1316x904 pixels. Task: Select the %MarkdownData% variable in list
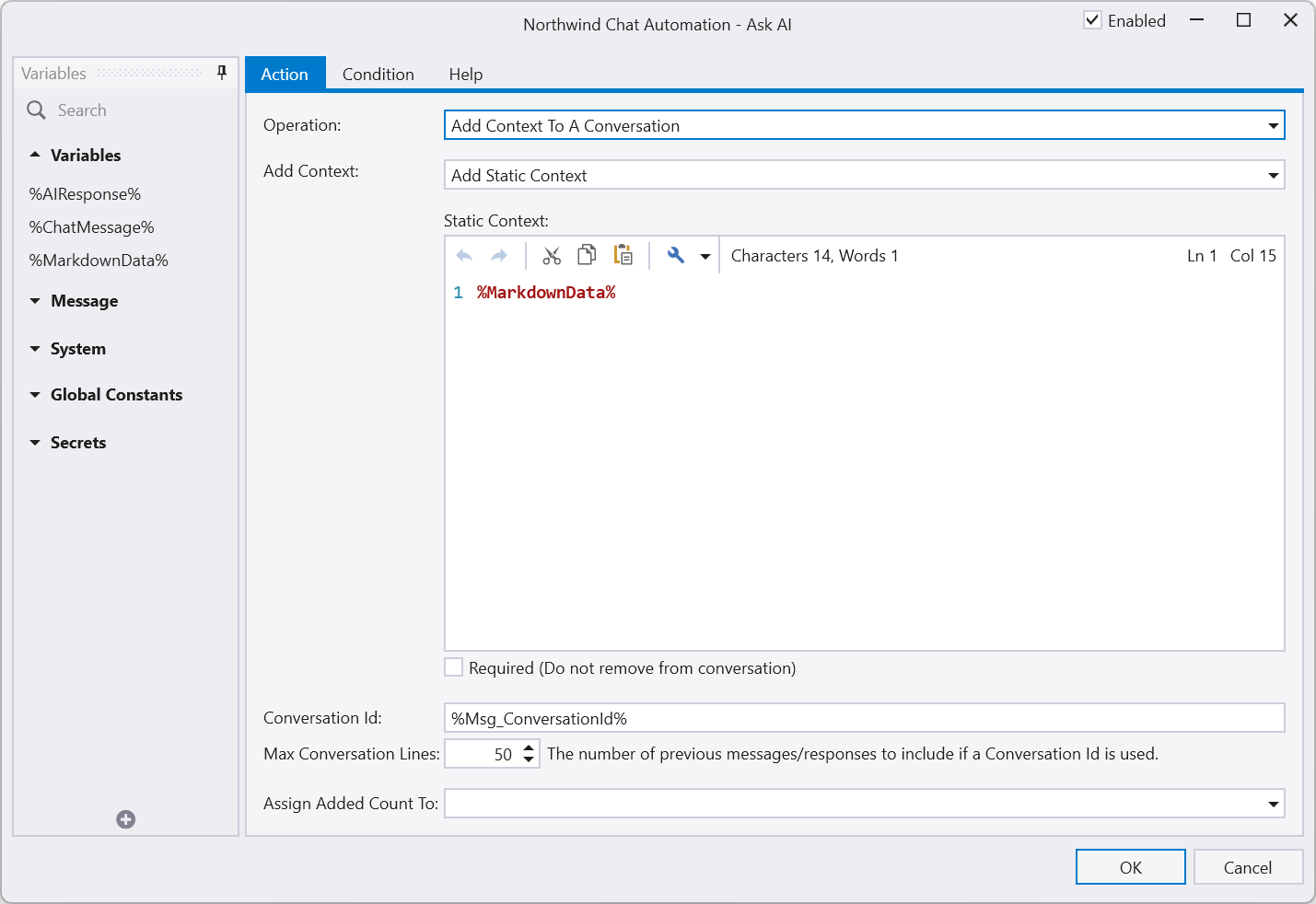(x=99, y=261)
